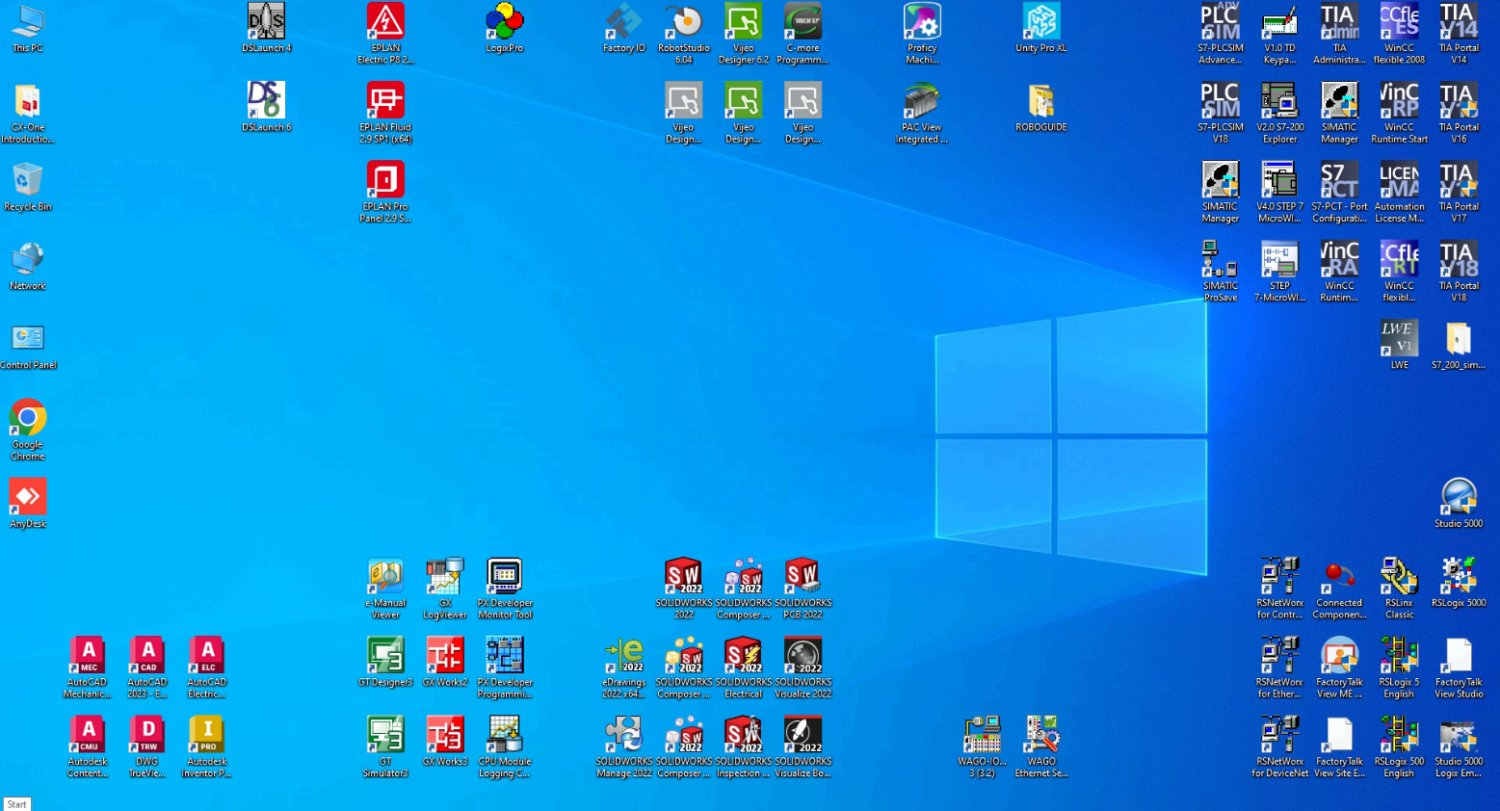Click the Factory IO shortcut
Screen dimensions: 1500x811
click(x=624, y=22)
